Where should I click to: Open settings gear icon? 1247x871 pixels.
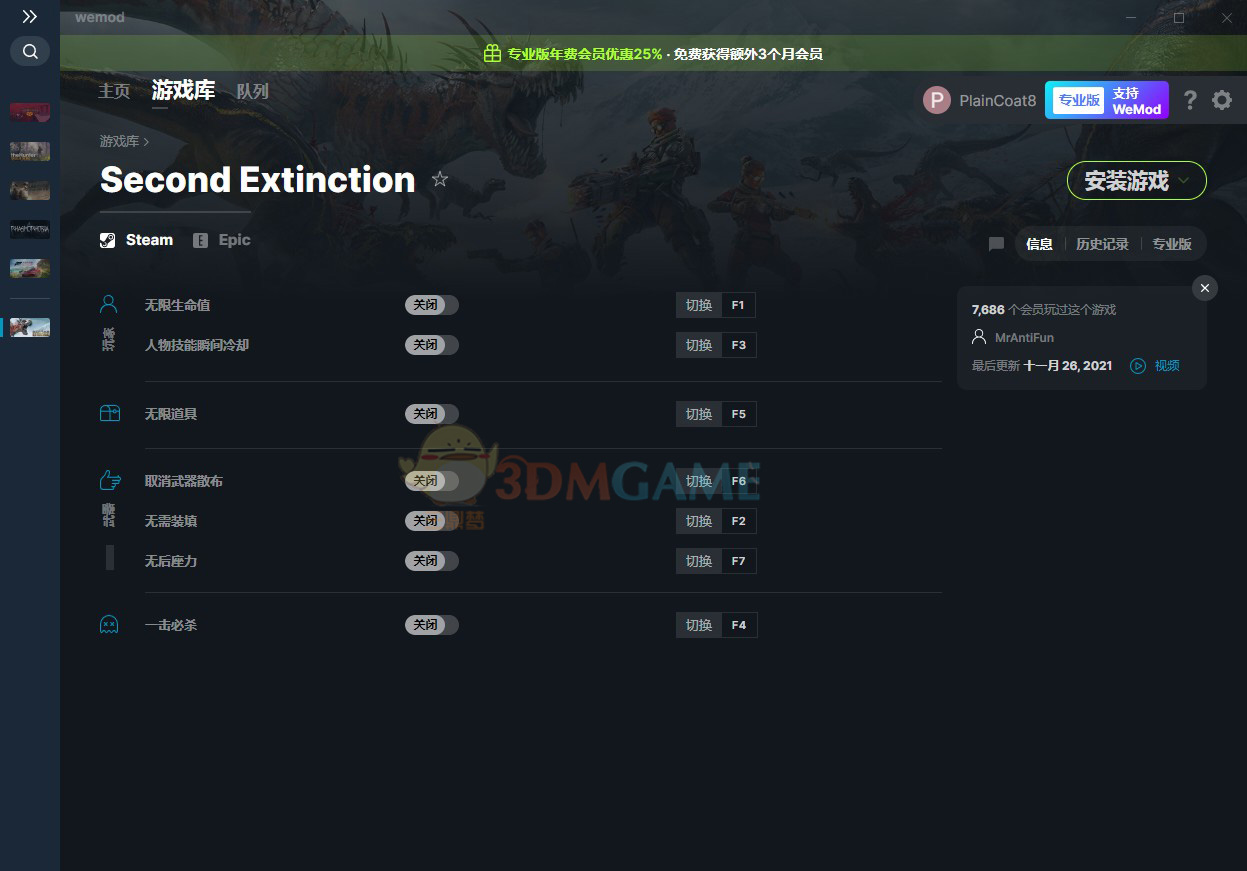point(1222,100)
